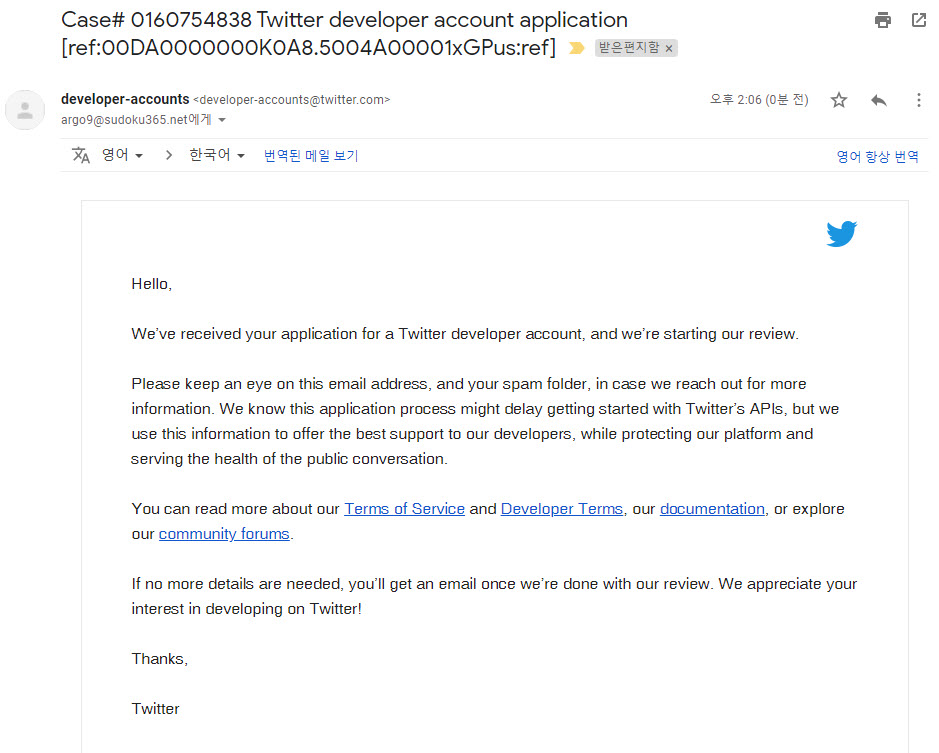This screenshot has height=753, width=939.
Task: Open the Terms of Service link
Action: (x=404, y=509)
